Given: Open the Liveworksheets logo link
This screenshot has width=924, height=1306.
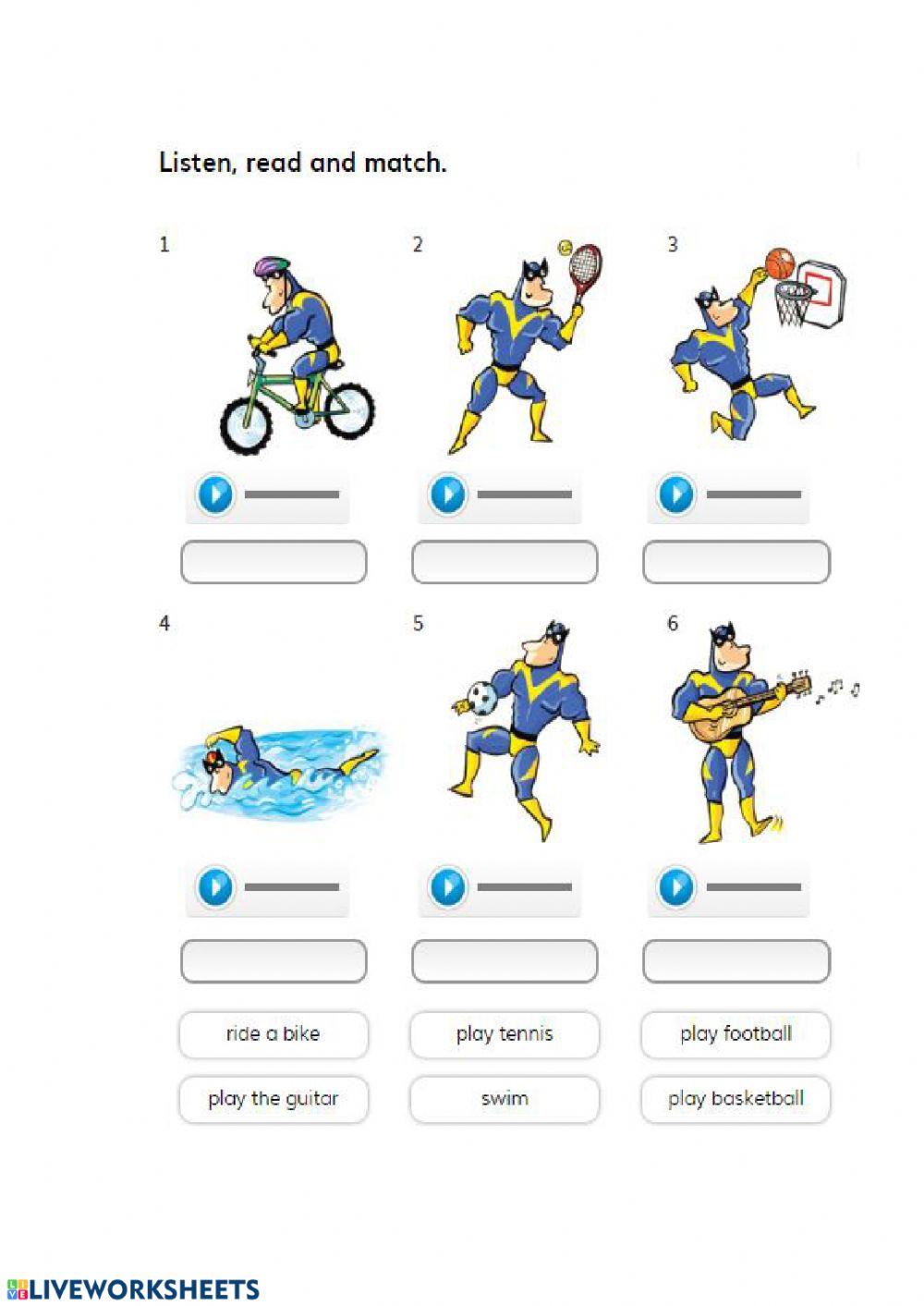Looking at the screenshot, I should pos(133,1289).
